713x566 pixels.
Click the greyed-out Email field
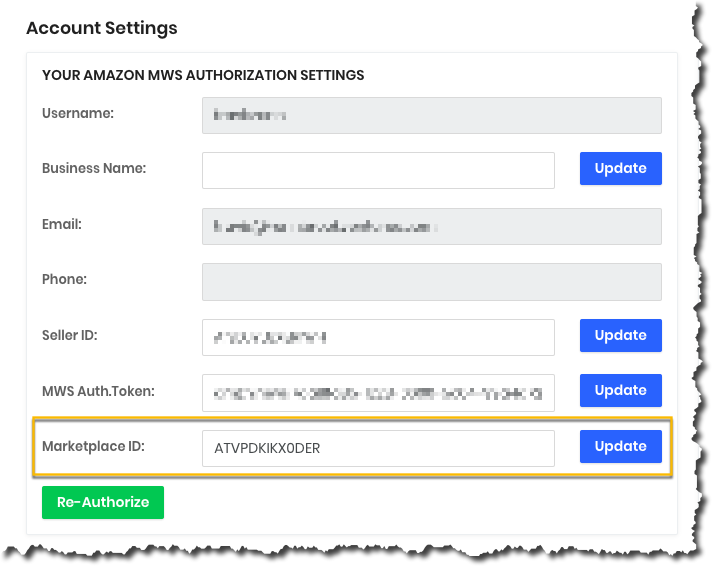(x=432, y=226)
